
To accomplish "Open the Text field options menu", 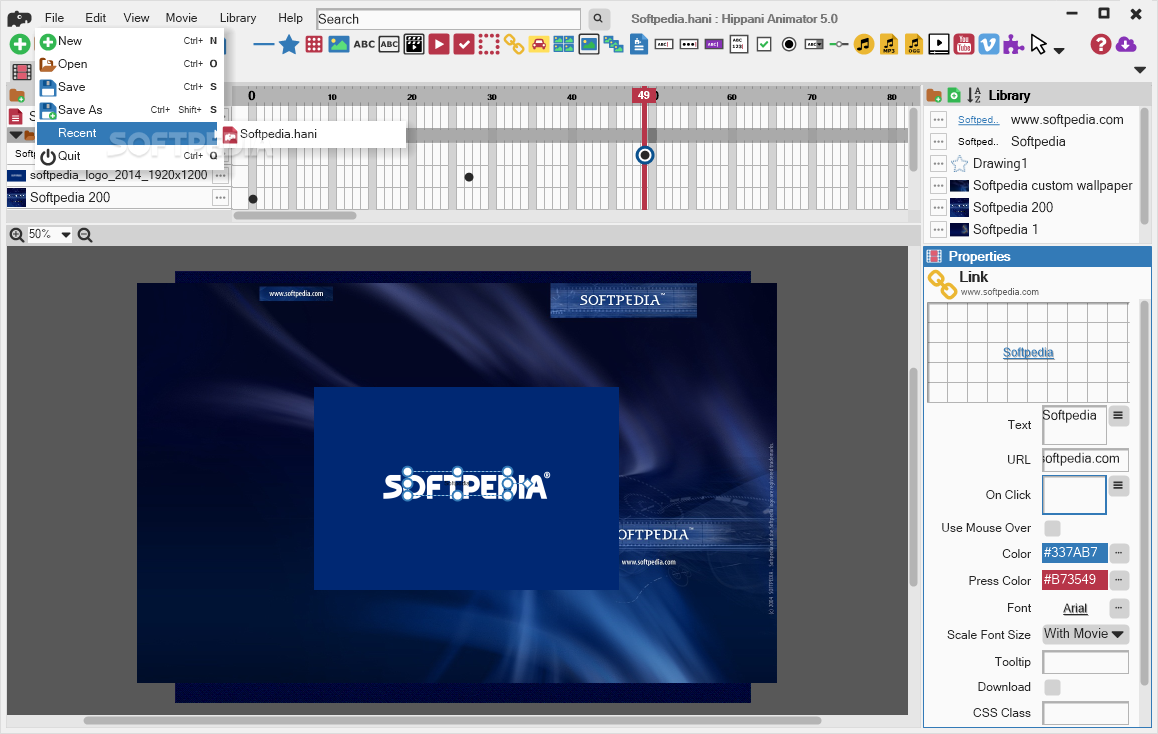I will (x=1118, y=416).
